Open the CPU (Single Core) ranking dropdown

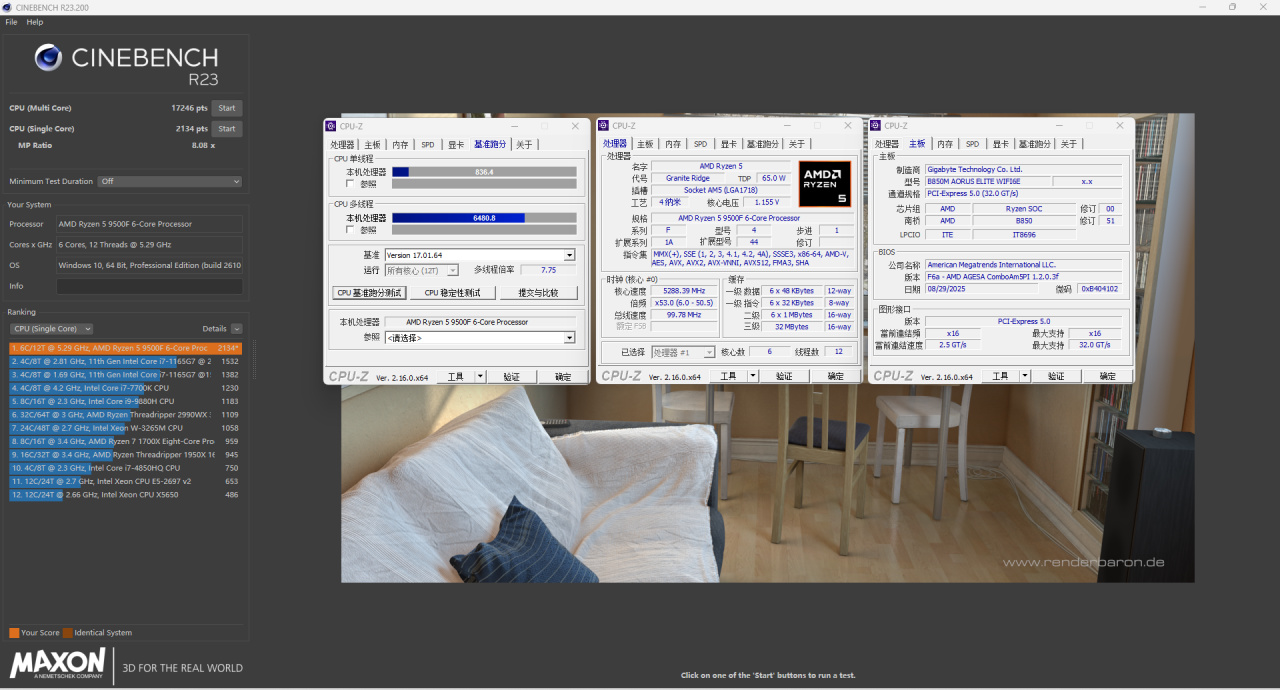51,328
